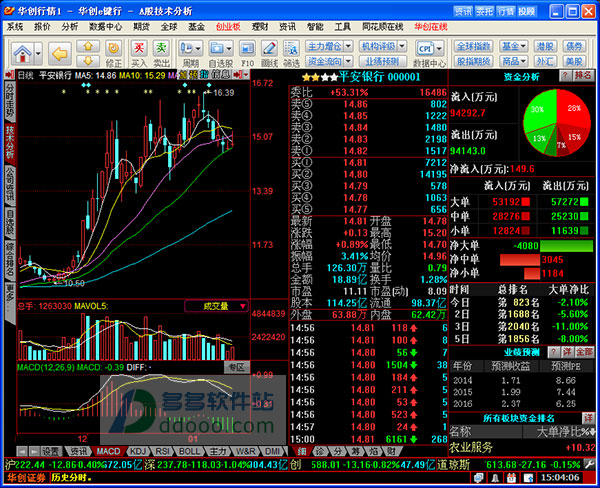The width and height of the screenshot is (600, 488).
Task: Click the 预 forecast icon in chart header
Action: [194, 74]
